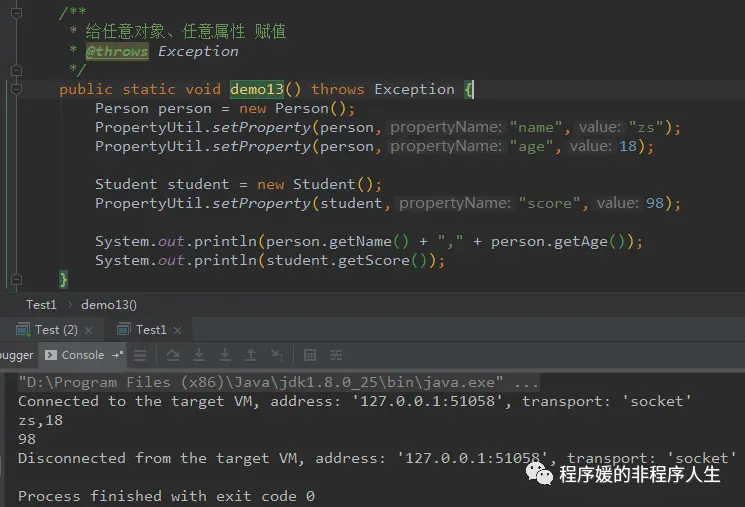745x507 pixels.
Task: Click the "zs" string literal
Action: 647,127
